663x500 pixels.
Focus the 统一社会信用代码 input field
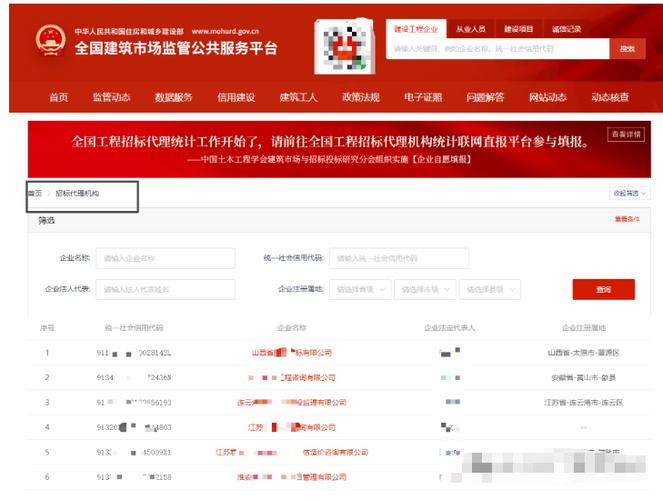[x=399, y=258]
